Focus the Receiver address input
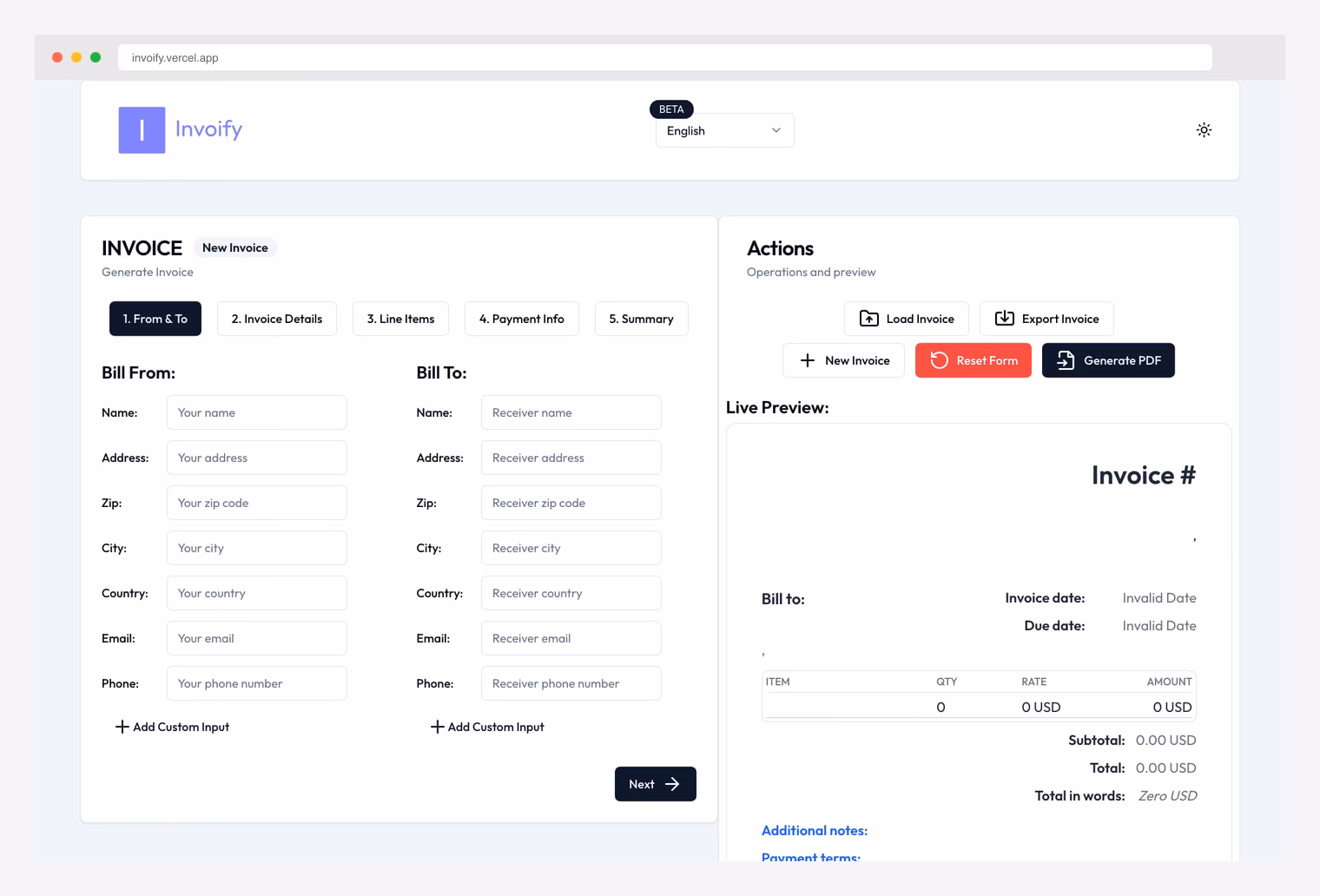Viewport: 1320px width, 896px height. (x=571, y=458)
